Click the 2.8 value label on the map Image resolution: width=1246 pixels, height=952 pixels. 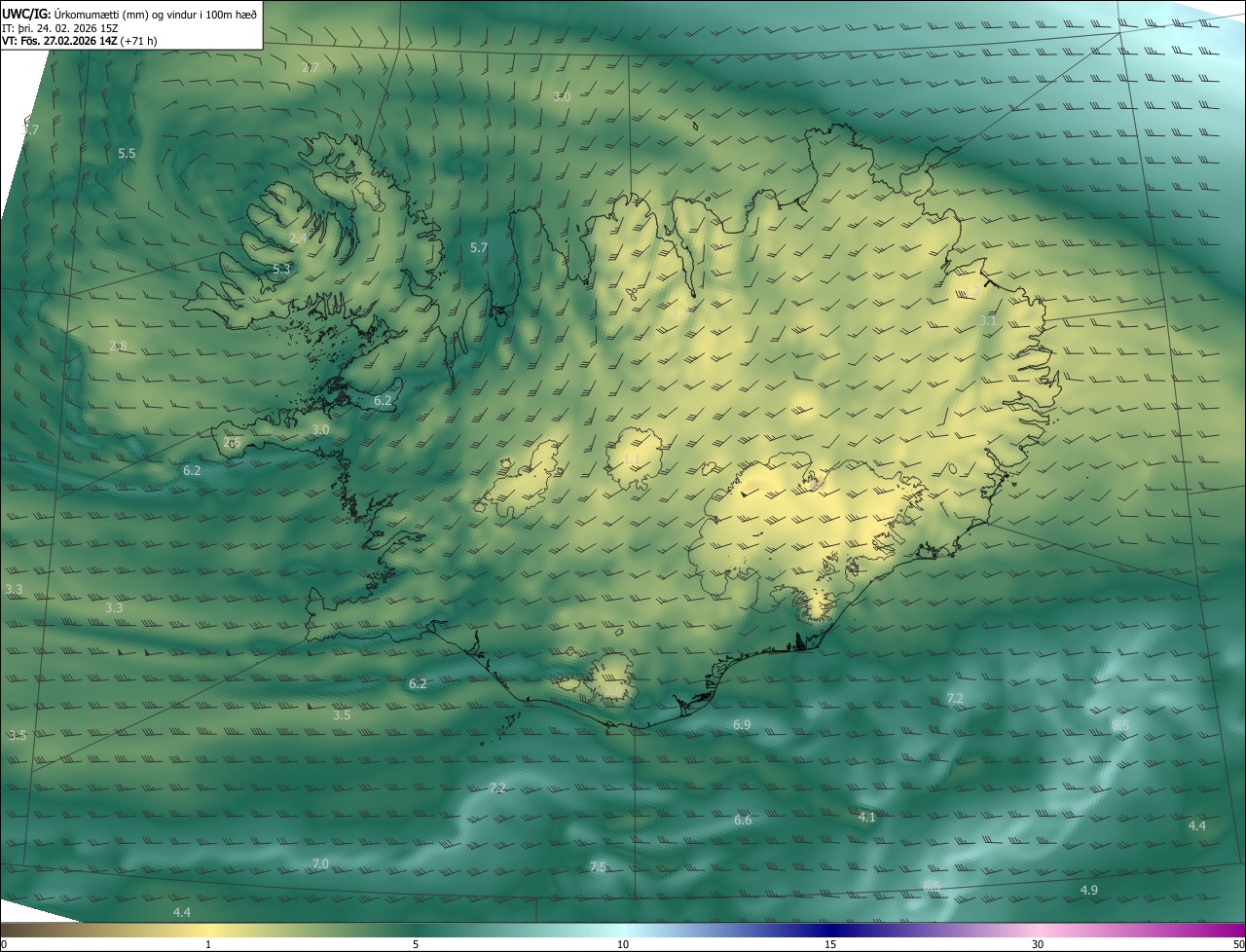(118, 347)
